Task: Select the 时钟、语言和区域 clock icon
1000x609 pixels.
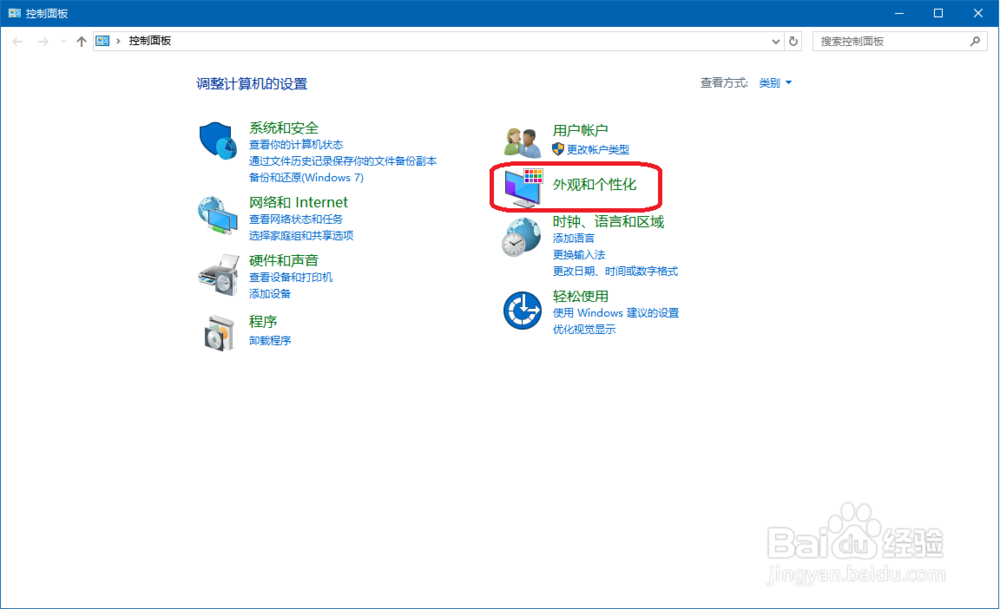Action: click(521, 238)
